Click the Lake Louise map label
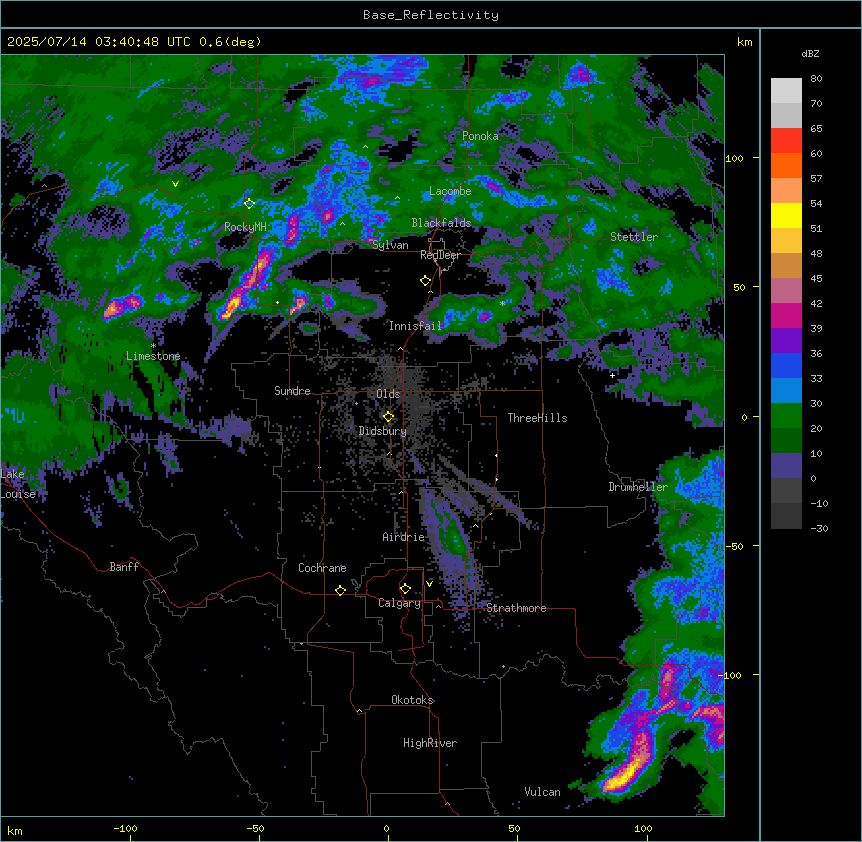Viewport: 862px width, 842px height. click(x=17, y=484)
